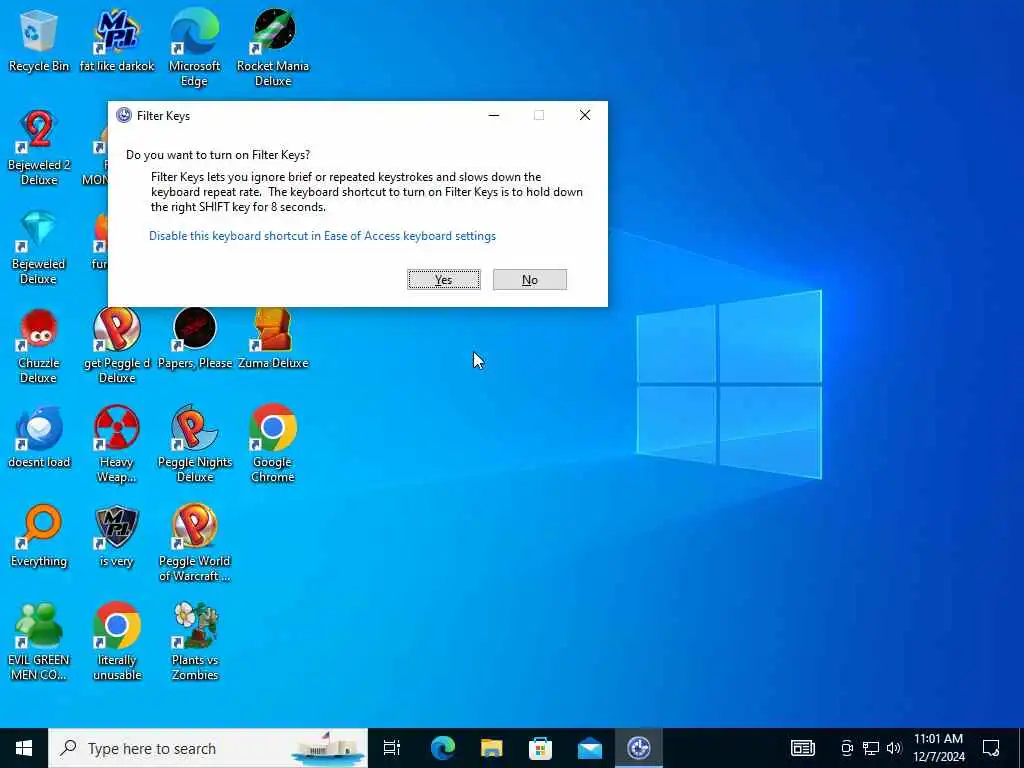Open the volume control speaker icon
This screenshot has width=1024, height=768.
click(894, 748)
